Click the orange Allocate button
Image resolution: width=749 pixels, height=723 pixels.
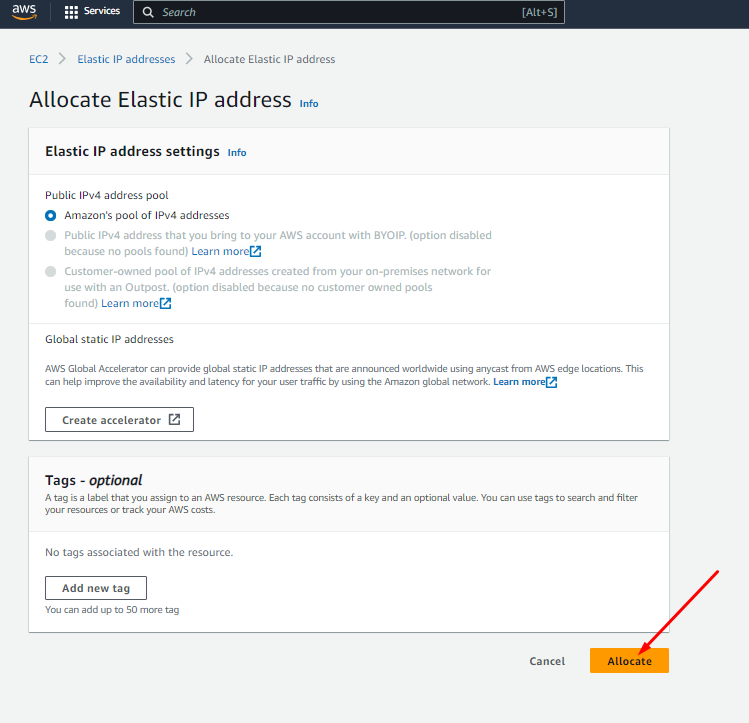(x=629, y=661)
